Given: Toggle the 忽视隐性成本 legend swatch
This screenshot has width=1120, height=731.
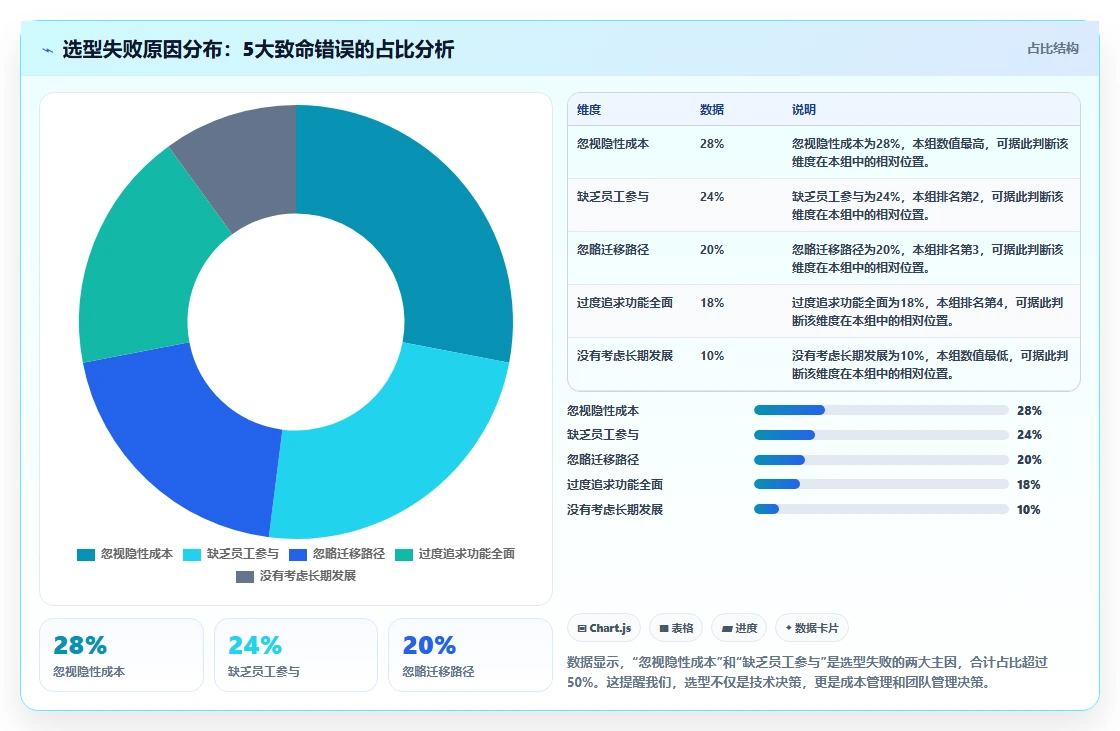Looking at the screenshot, I should pyautogui.click(x=86, y=555).
